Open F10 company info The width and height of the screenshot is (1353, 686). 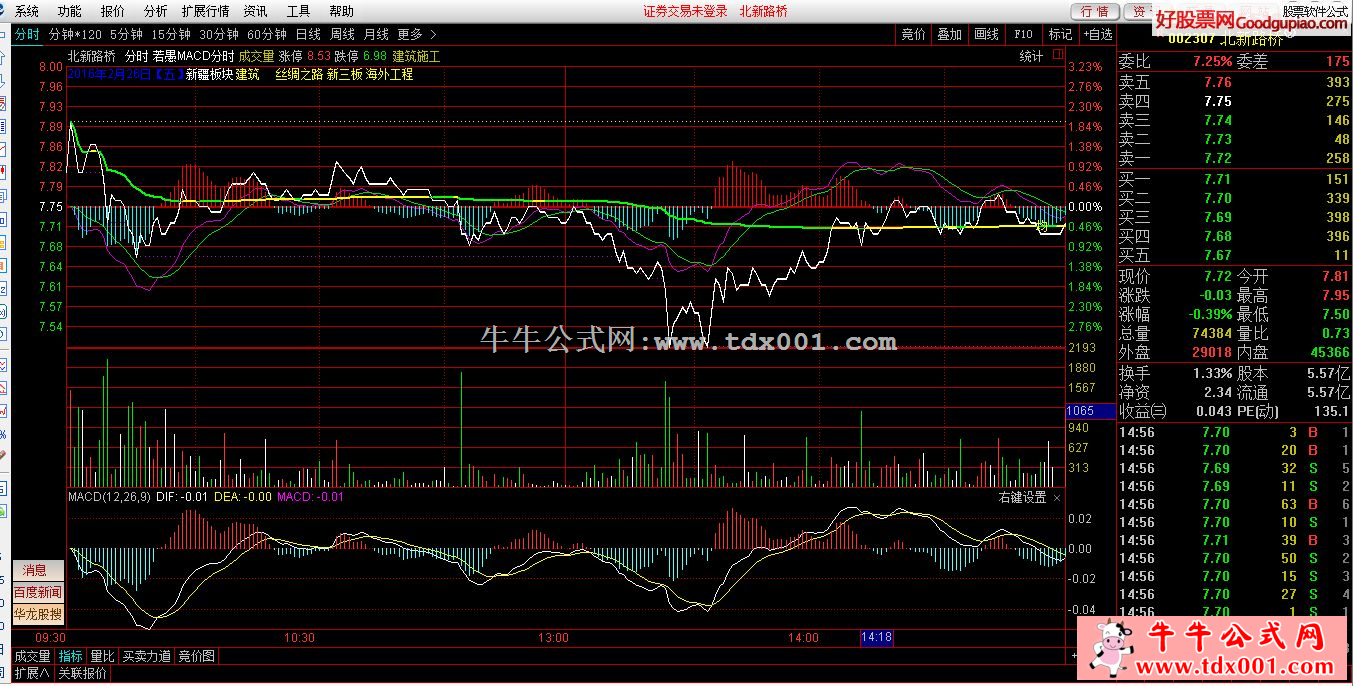point(1023,34)
